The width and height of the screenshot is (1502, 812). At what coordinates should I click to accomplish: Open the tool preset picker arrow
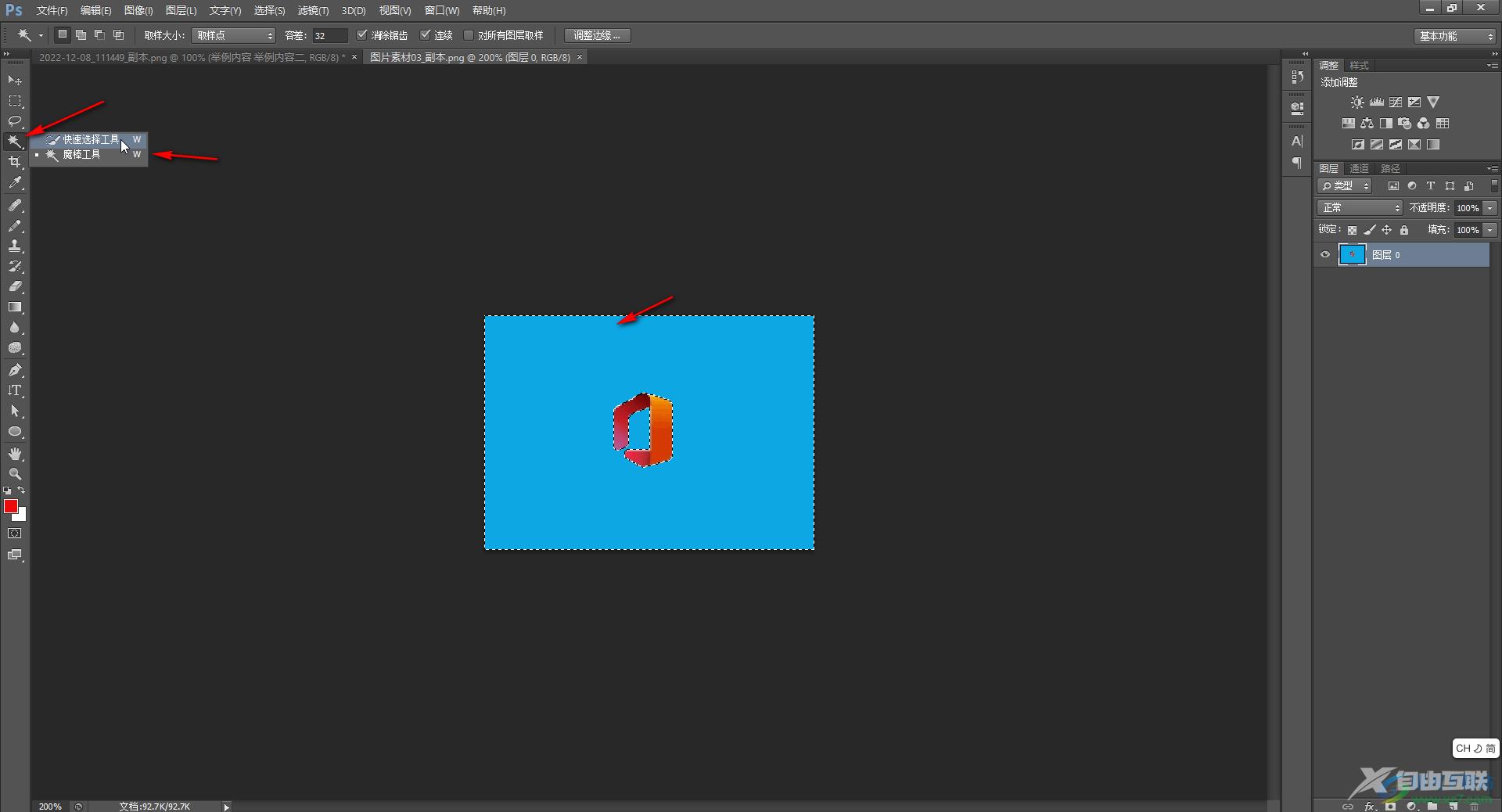[x=41, y=35]
